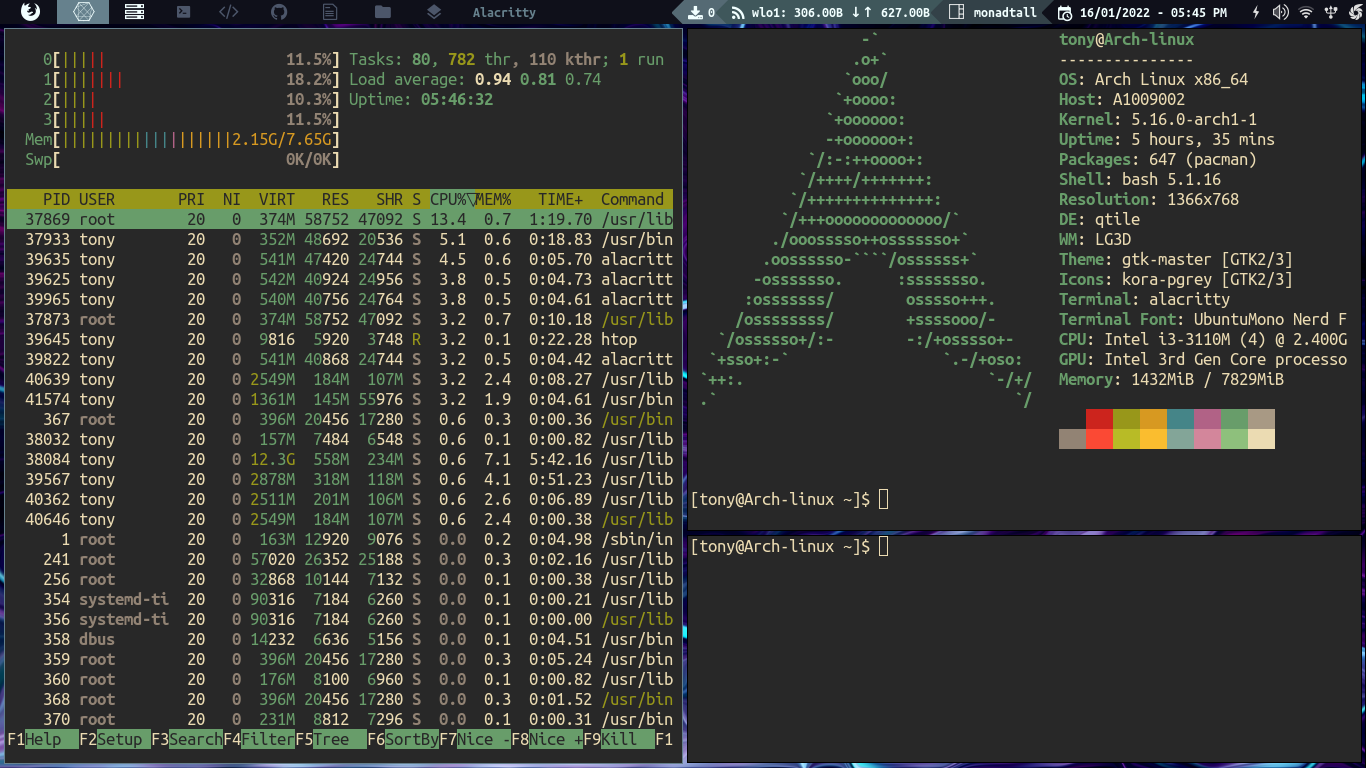This screenshot has height=768, width=1366.
Task: Click the calendar clock icon
Action: [1064, 12]
